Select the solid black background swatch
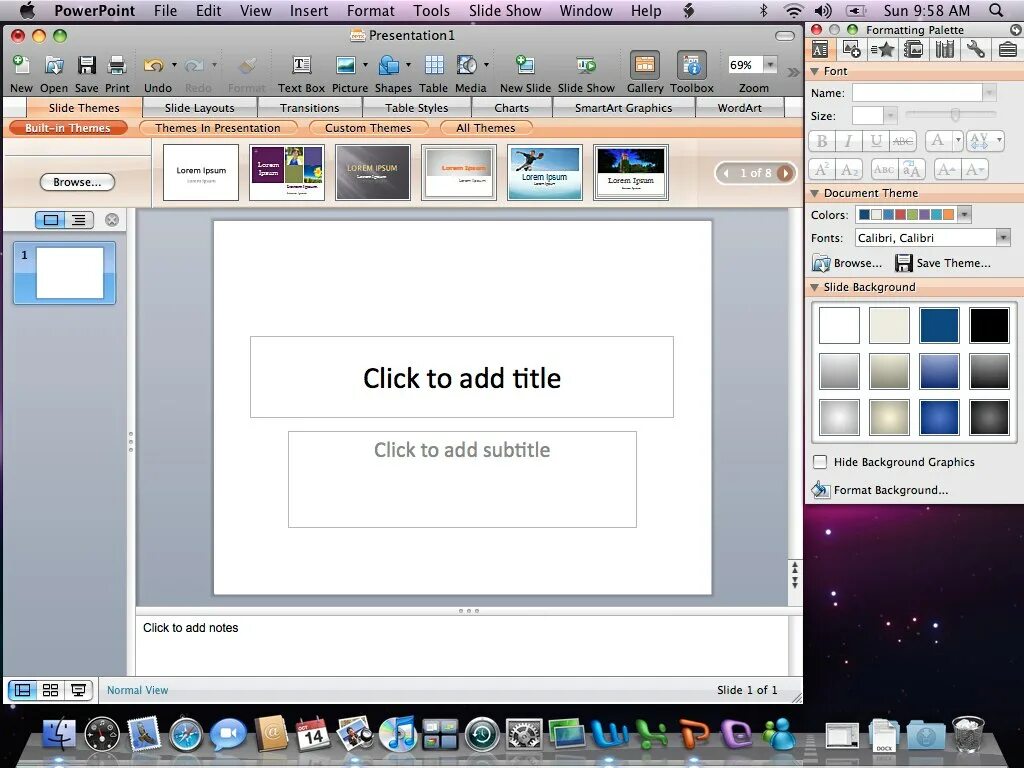1024x768 pixels. 989,325
